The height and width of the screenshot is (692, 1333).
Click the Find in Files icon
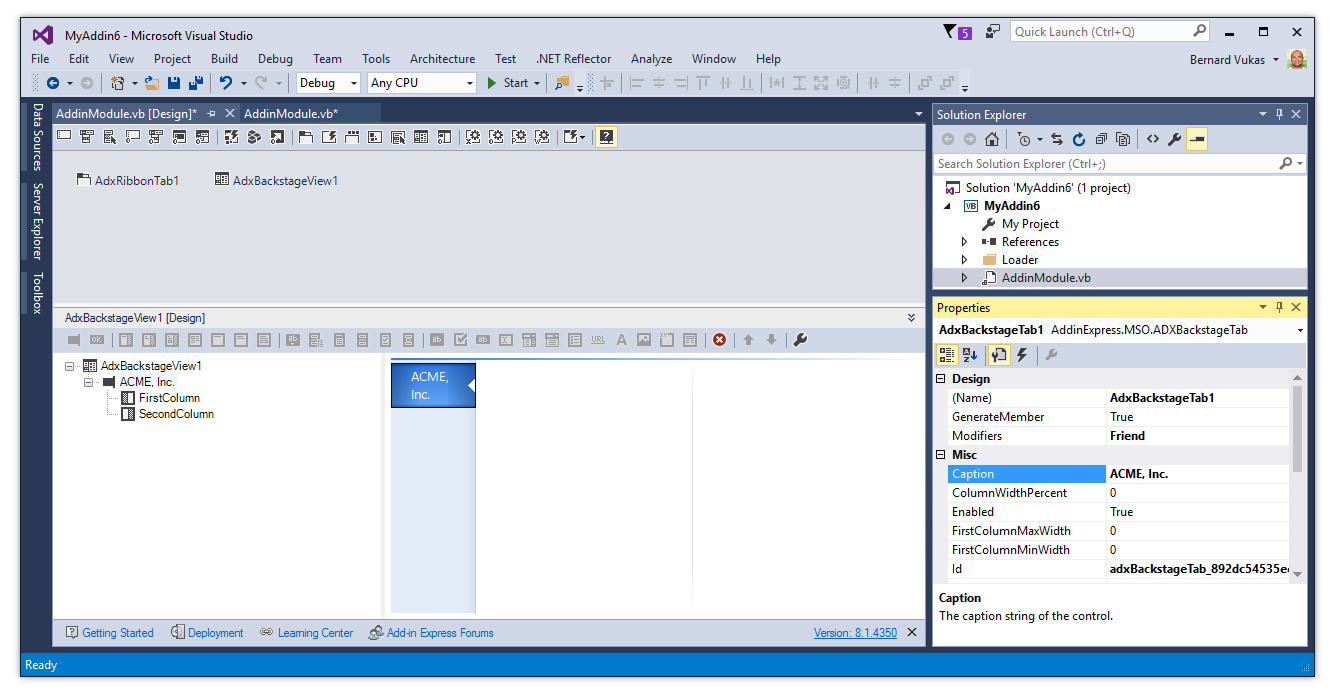(x=562, y=83)
